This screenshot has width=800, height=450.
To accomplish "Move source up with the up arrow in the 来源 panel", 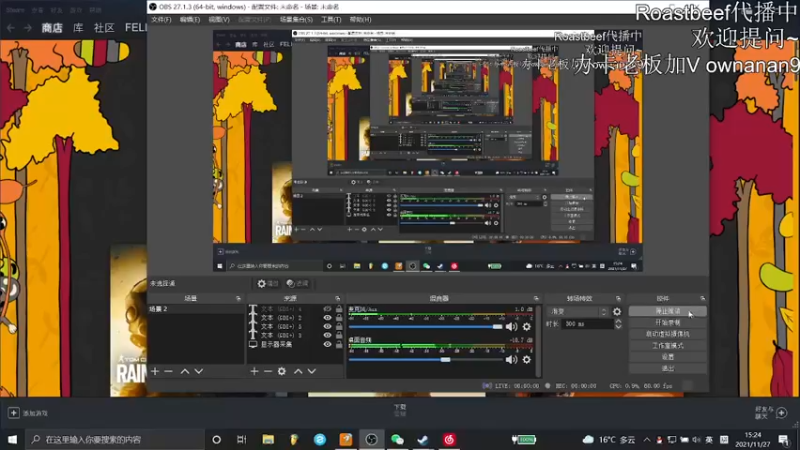I will click(298, 371).
